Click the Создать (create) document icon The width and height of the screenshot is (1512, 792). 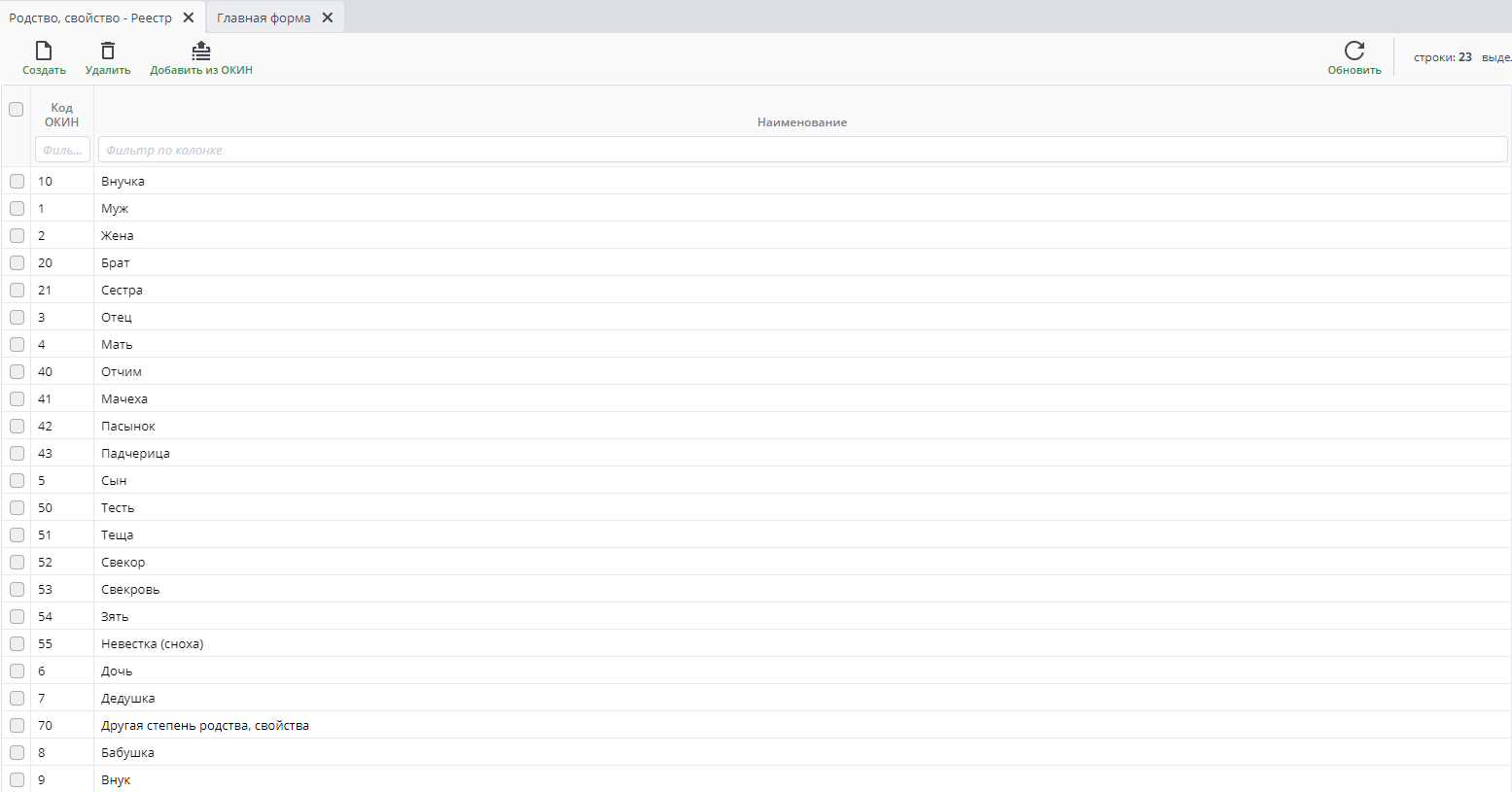44,51
